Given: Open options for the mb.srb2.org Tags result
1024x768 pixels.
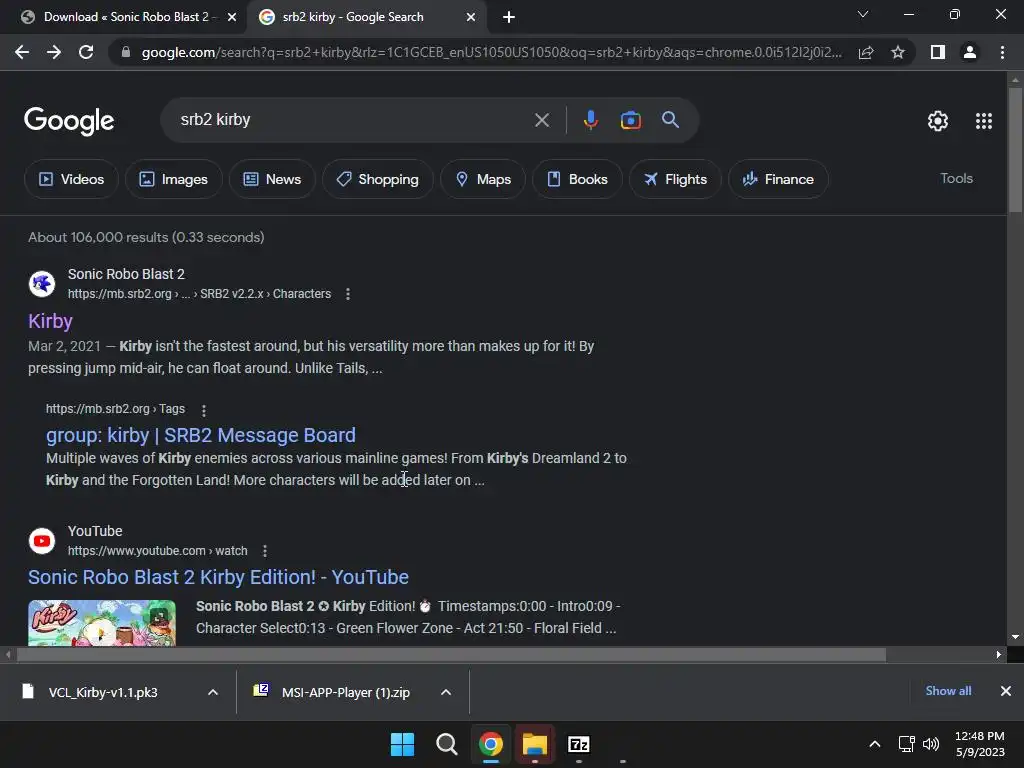Looking at the screenshot, I should pos(204,410).
